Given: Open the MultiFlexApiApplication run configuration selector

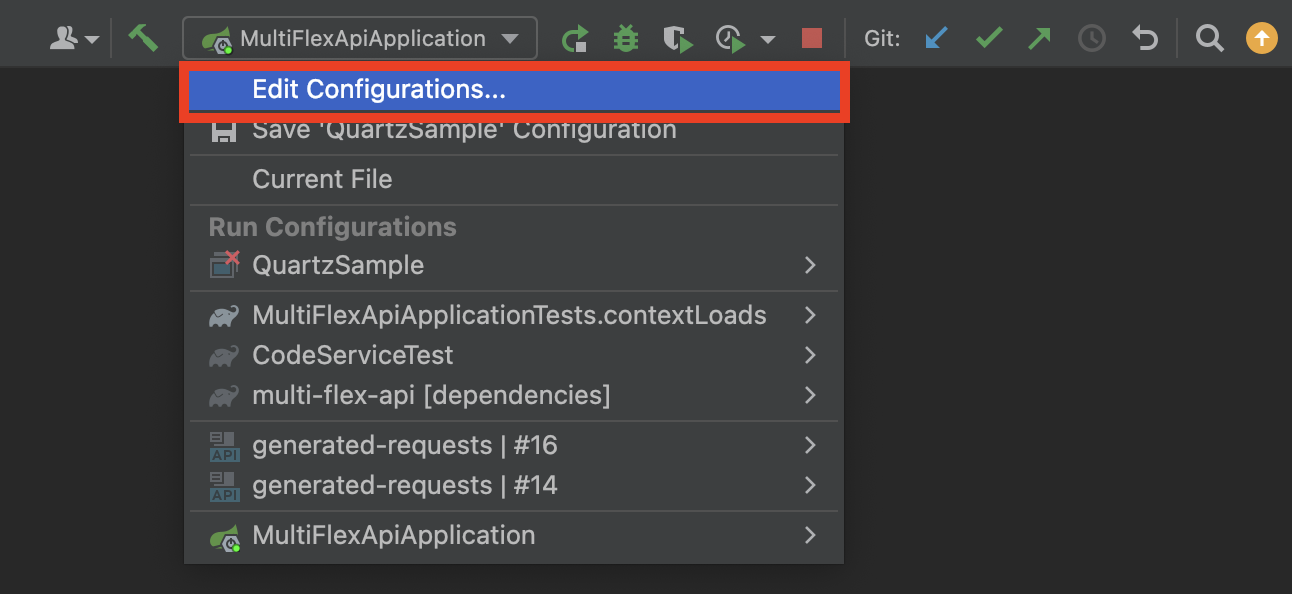Looking at the screenshot, I should (x=360, y=39).
